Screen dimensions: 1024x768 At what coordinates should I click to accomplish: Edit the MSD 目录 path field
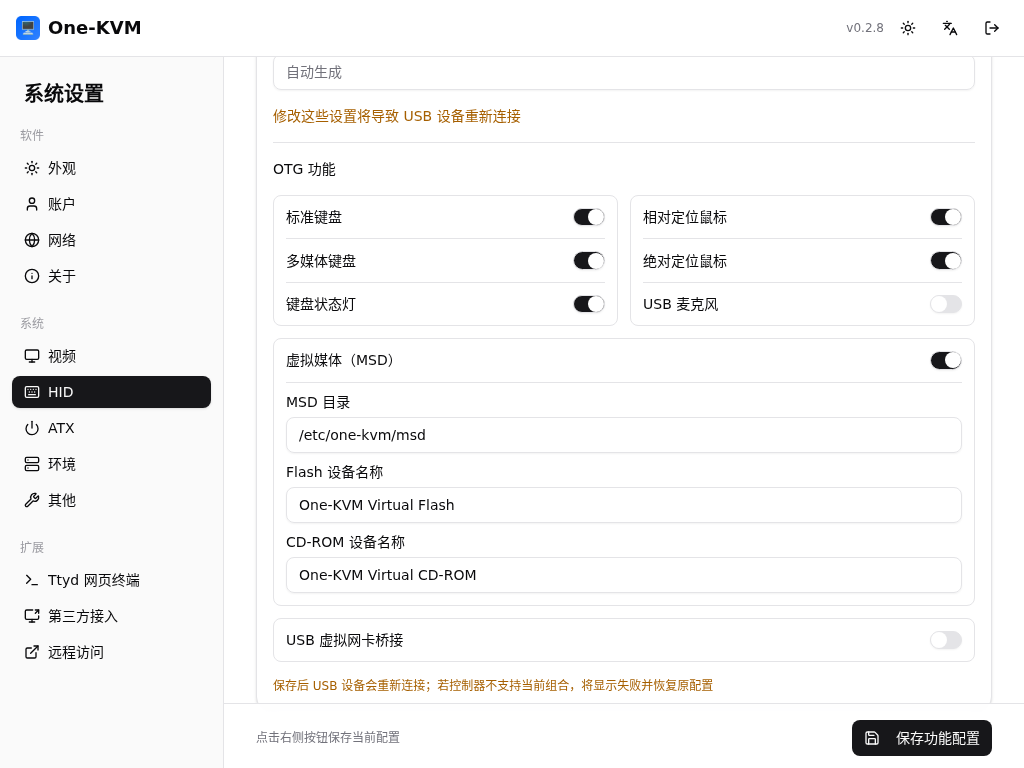click(624, 435)
